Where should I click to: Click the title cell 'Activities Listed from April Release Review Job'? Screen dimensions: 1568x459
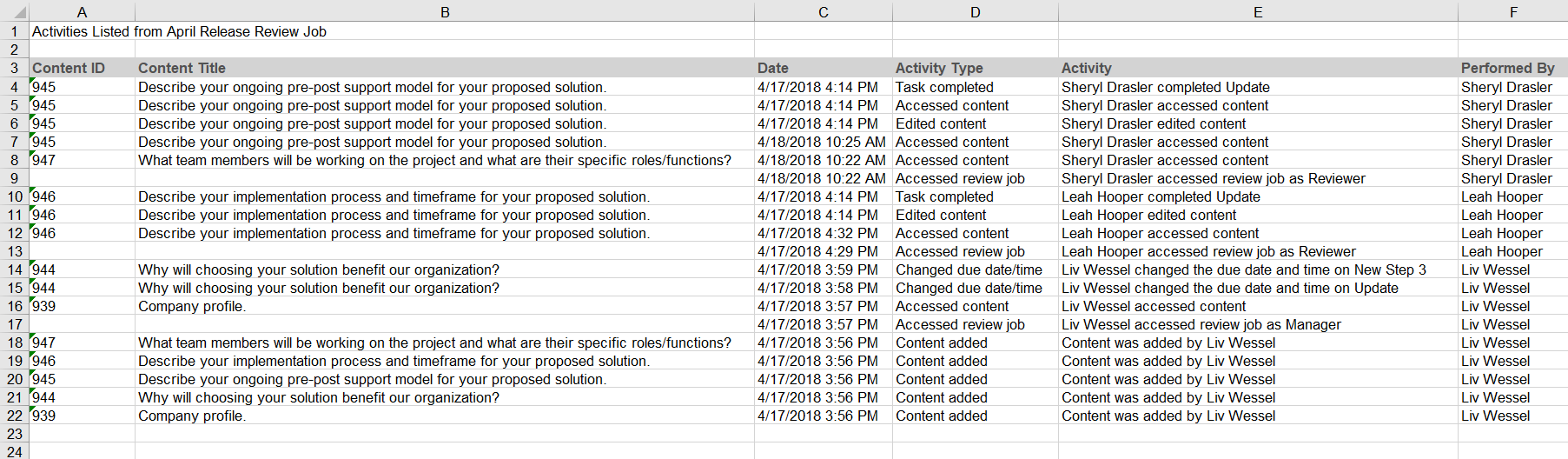coord(180,31)
